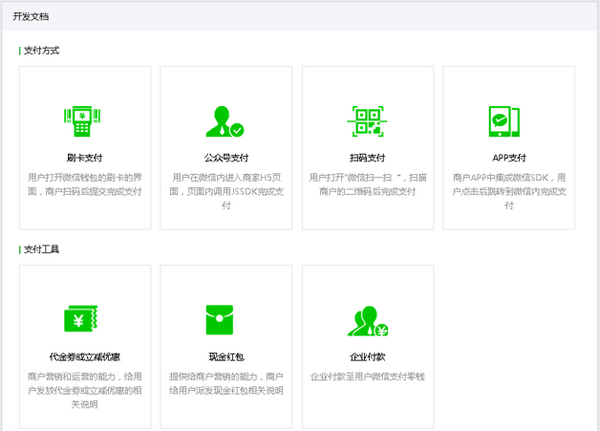Screen dimensions: 600x431
Task: Open the 刷卡支付 title link
Action: 84,158
